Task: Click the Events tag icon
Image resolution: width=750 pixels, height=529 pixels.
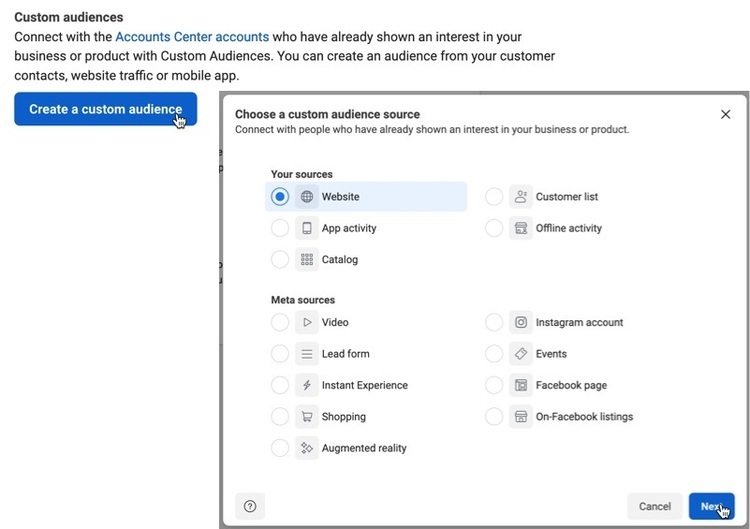Action: pyautogui.click(x=520, y=354)
